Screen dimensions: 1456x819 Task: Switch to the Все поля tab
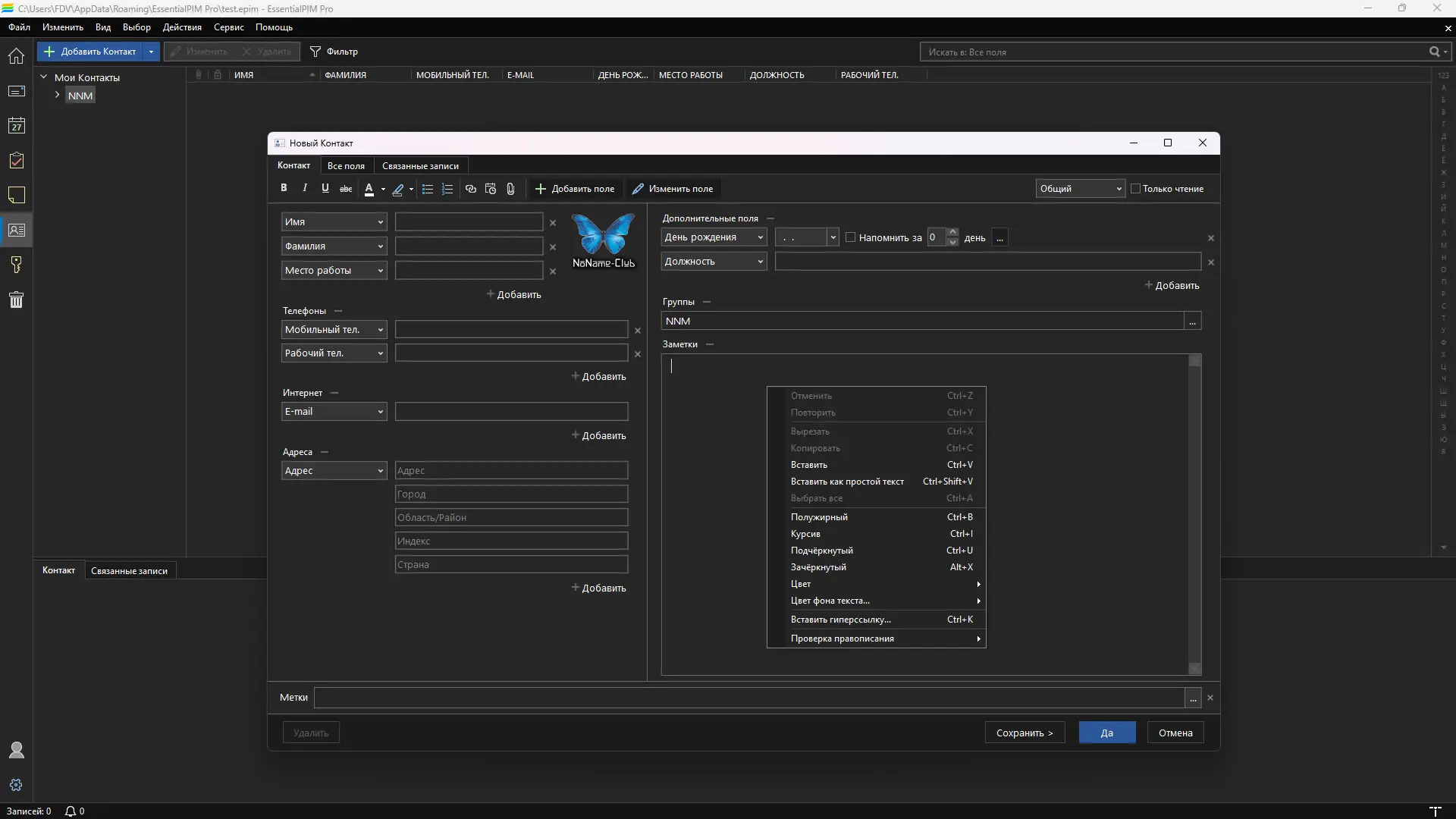click(x=346, y=166)
